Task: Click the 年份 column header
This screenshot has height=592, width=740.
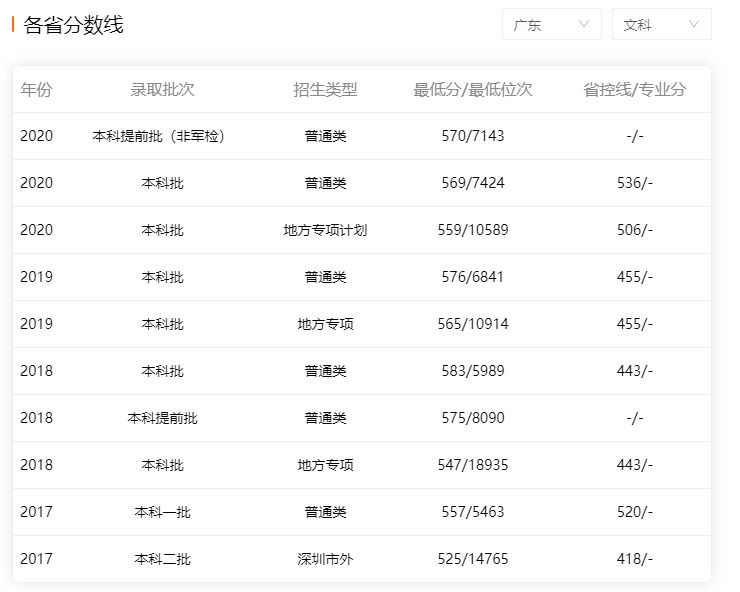Action: click(x=36, y=90)
